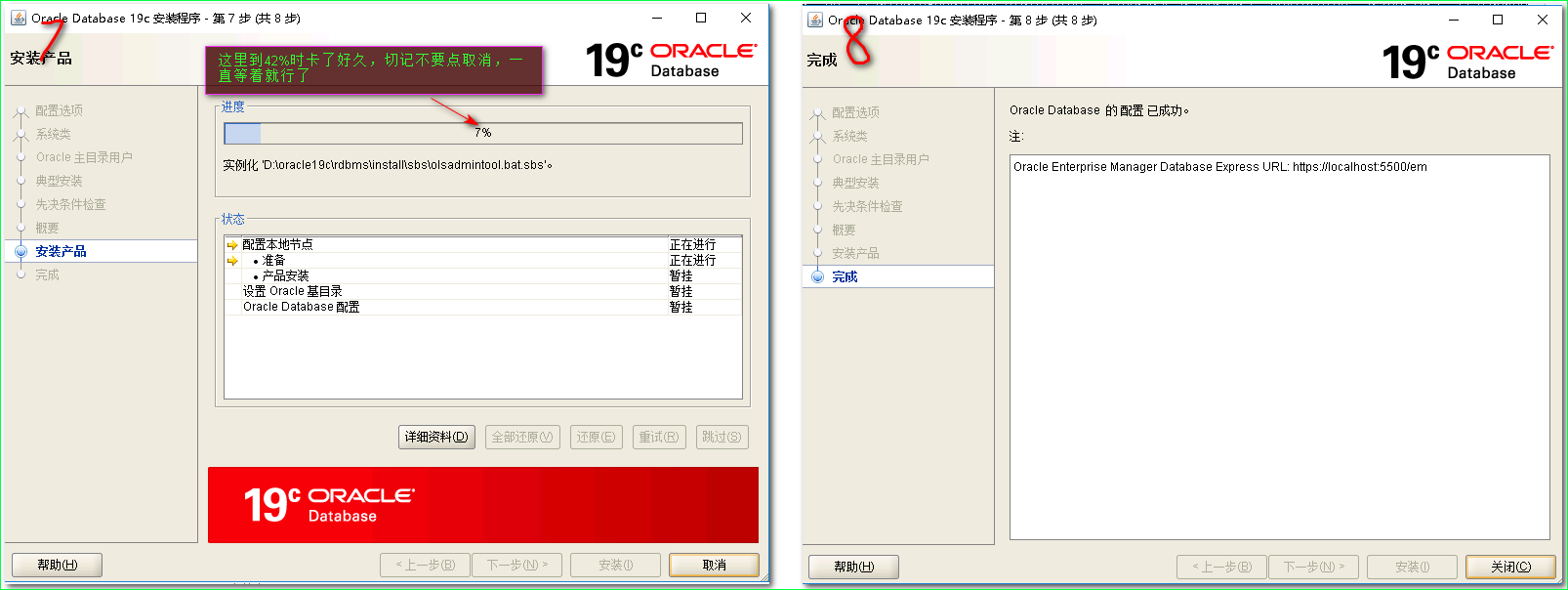
Task: Select 先决条件检查 step in the step 7 sidebar
Action: point(71,204)
